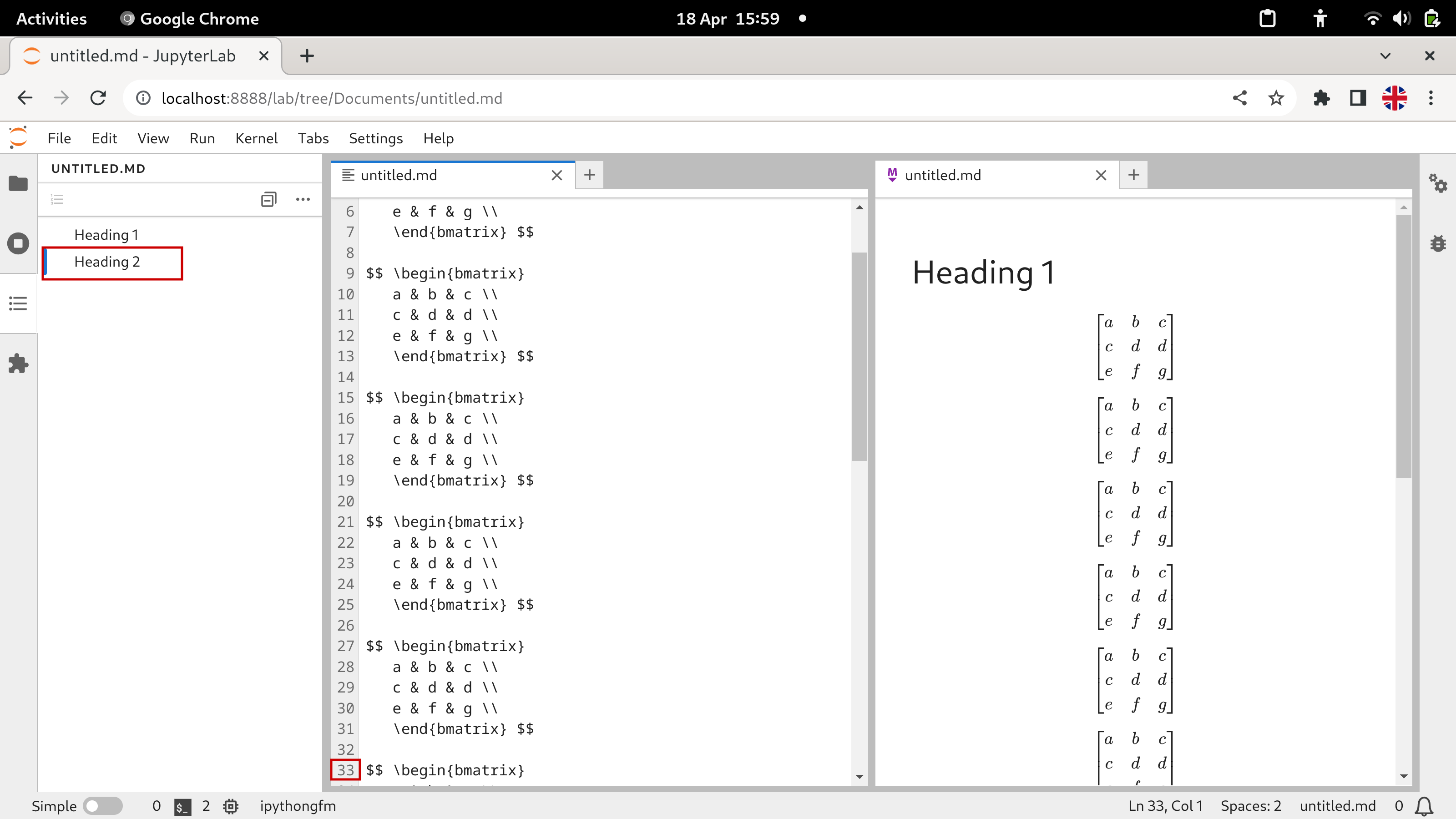The image size is (1456, 819).
Task: Click the Chrome address bar URL
Action: coord(332,98)
